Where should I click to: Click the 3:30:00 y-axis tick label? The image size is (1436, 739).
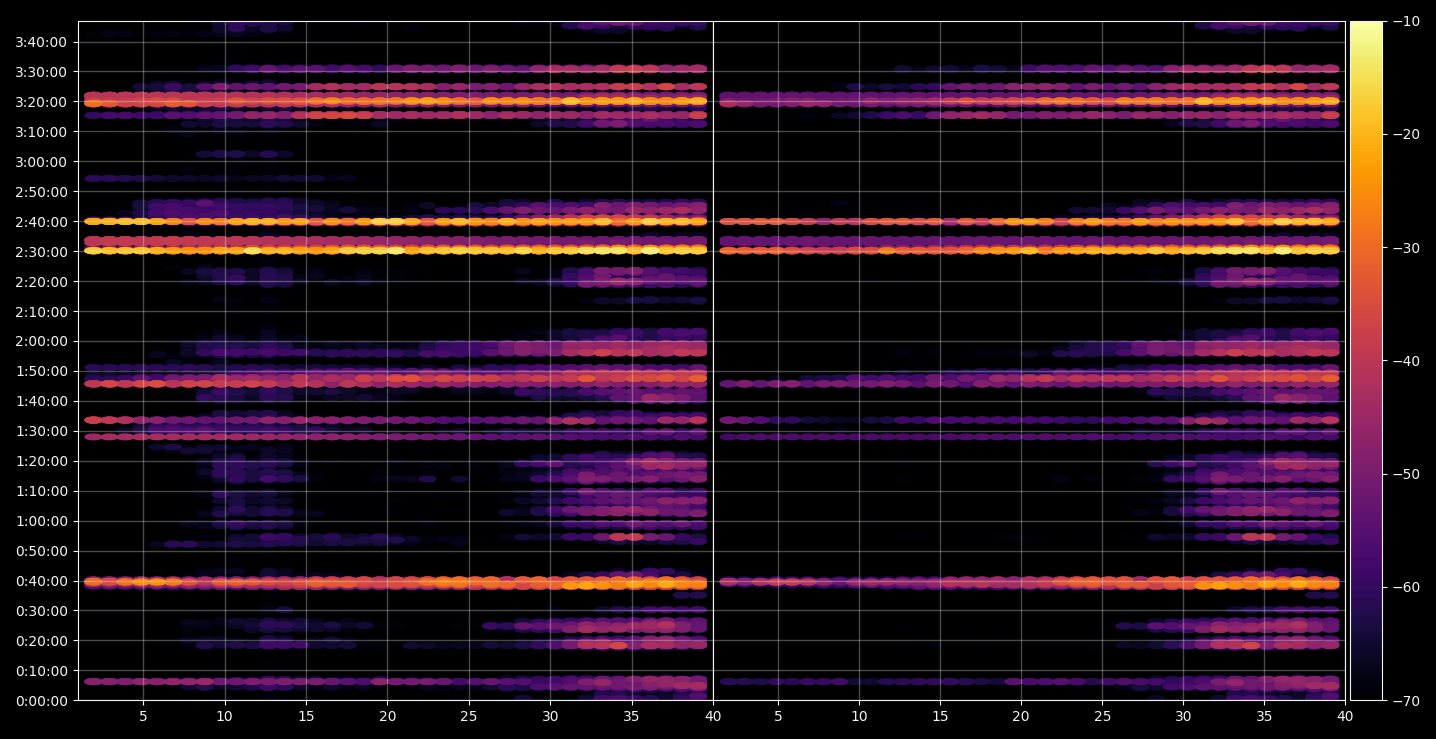click(41, 72)
